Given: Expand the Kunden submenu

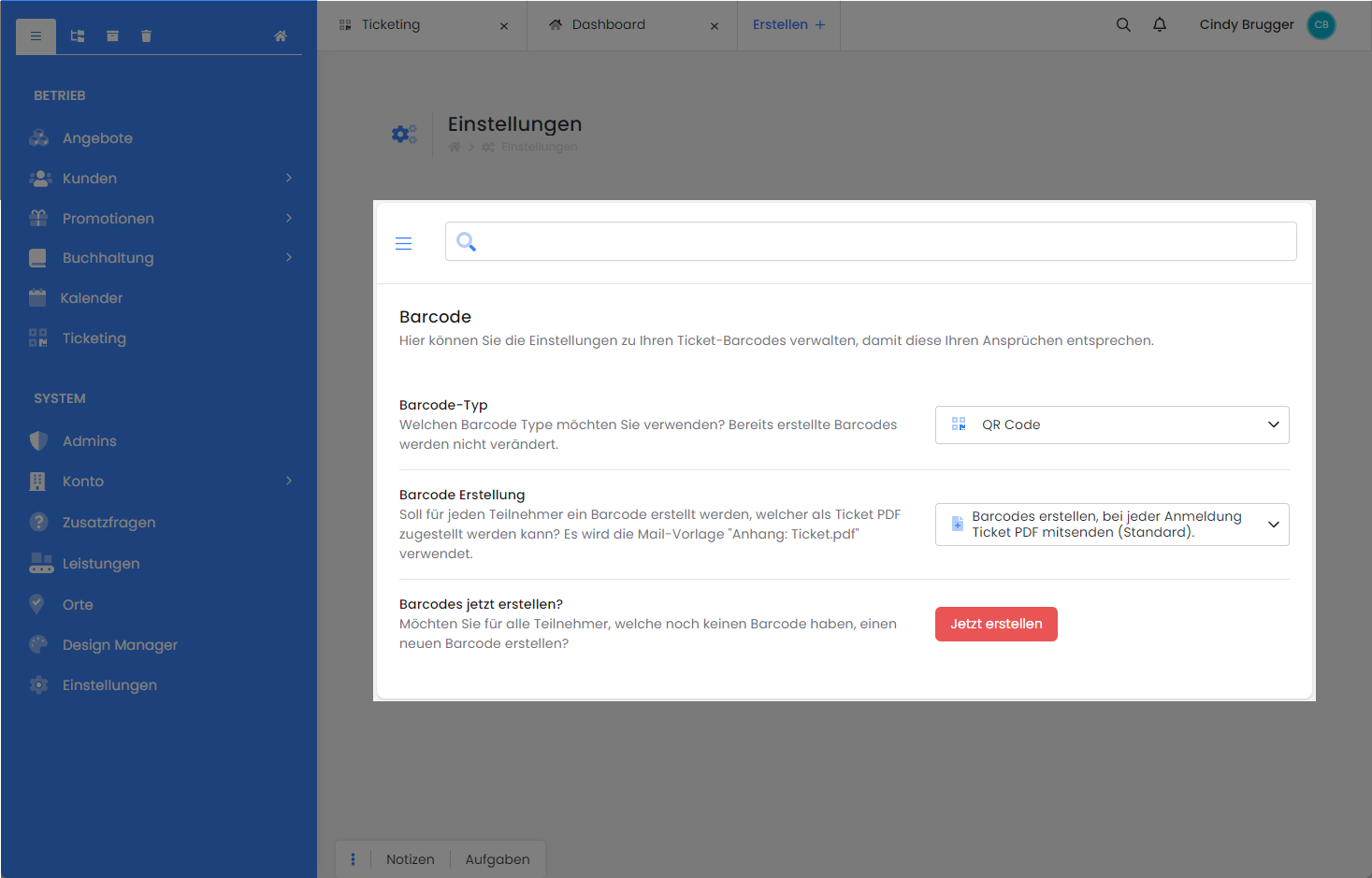Looking at the screenshot, I should (289, 178).
